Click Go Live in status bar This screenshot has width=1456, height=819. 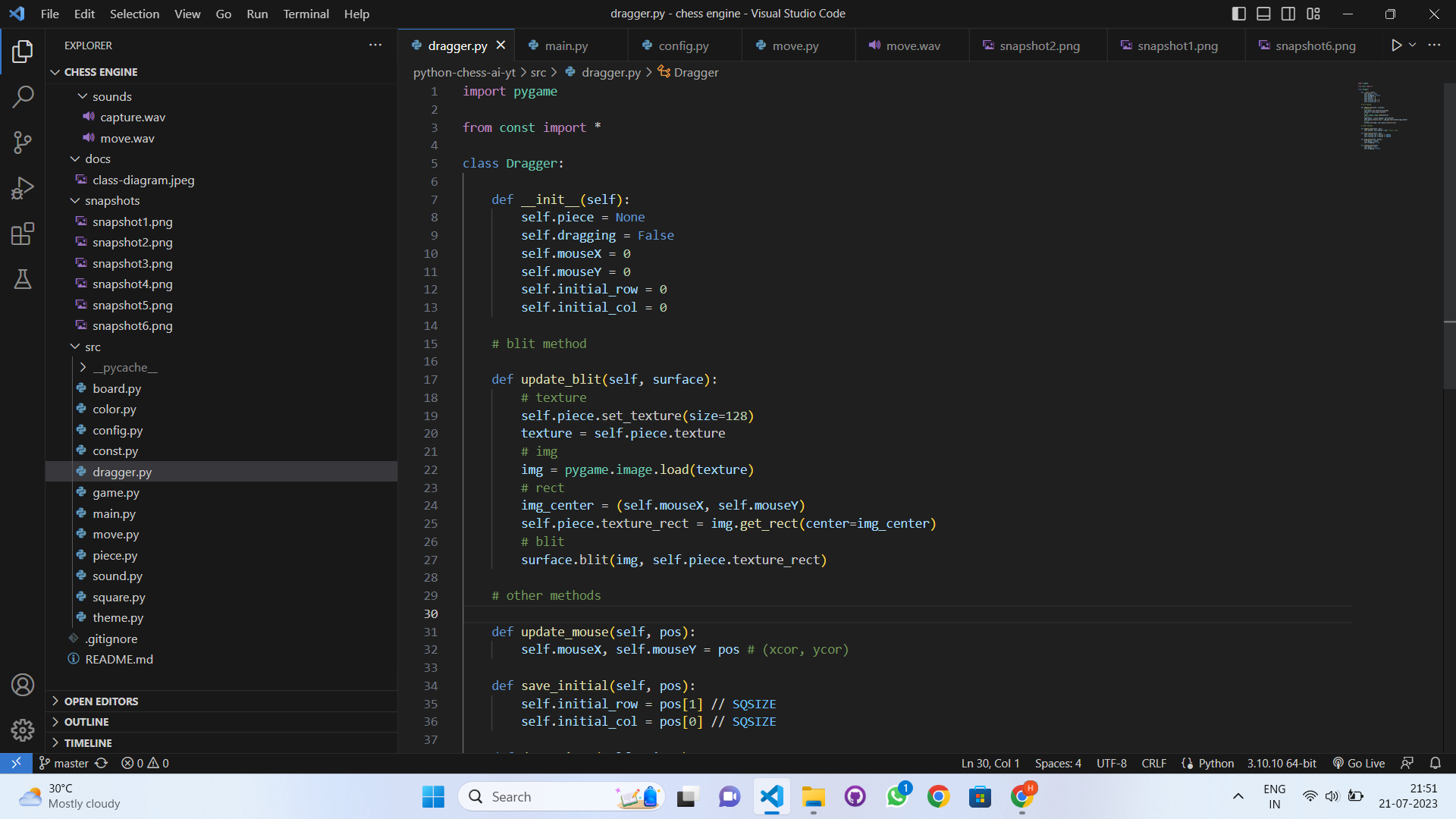point(1359,763)
